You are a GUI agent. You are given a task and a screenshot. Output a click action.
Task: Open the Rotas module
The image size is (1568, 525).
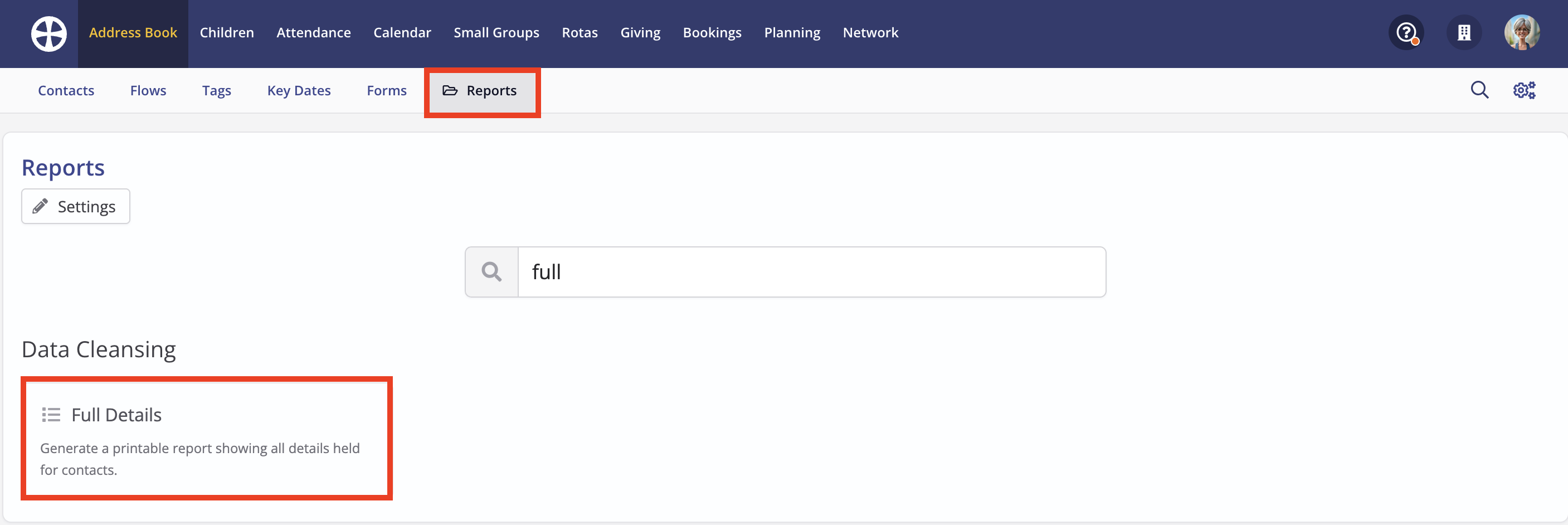580,33
